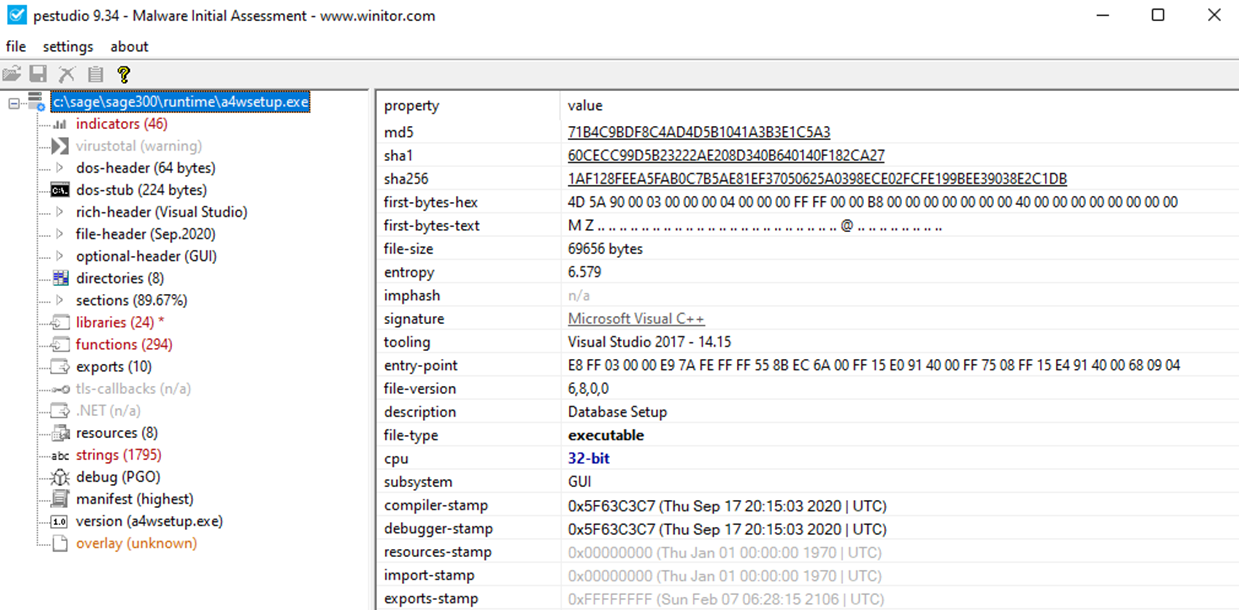This screenshot has width=1239, height=610.
Task: Expand the dos-header (64 bytes) node
Action: pos(59,168)
